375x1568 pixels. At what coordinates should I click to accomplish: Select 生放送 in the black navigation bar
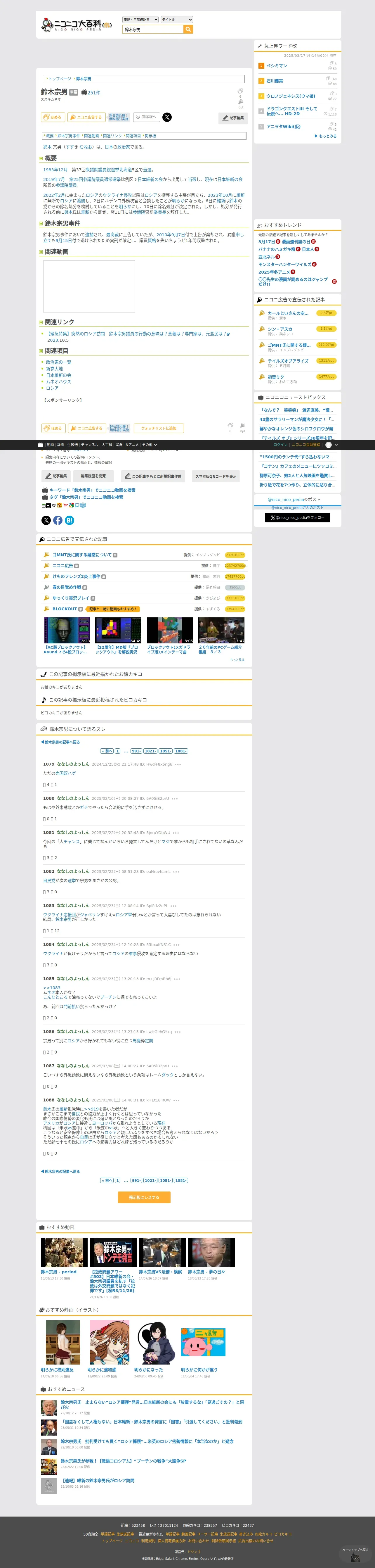(72, 445)
